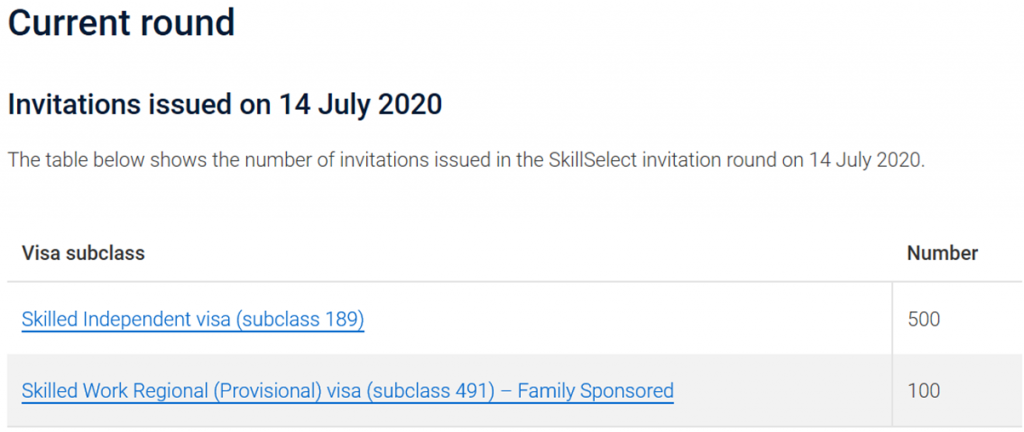Click "(Provisional)" in the second visa link
The width and height of the screenshot is (1024, 432).
[x=266, y=390]
